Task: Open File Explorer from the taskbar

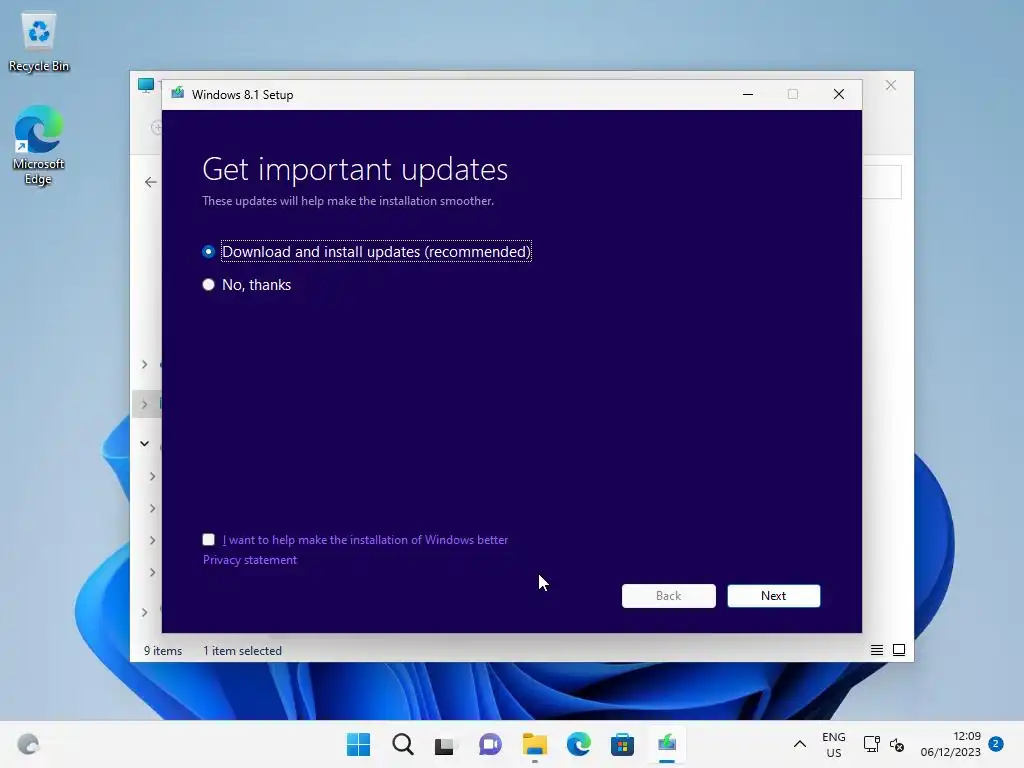Action: (x=534, y=744)
